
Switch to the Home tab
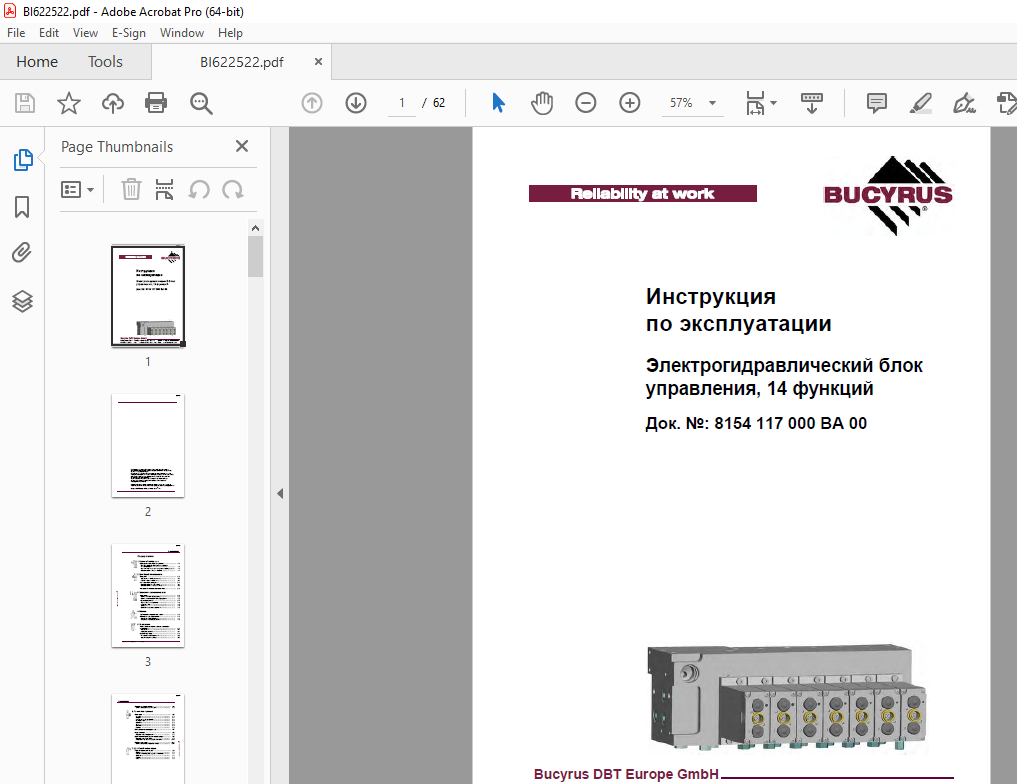[37, 62]
